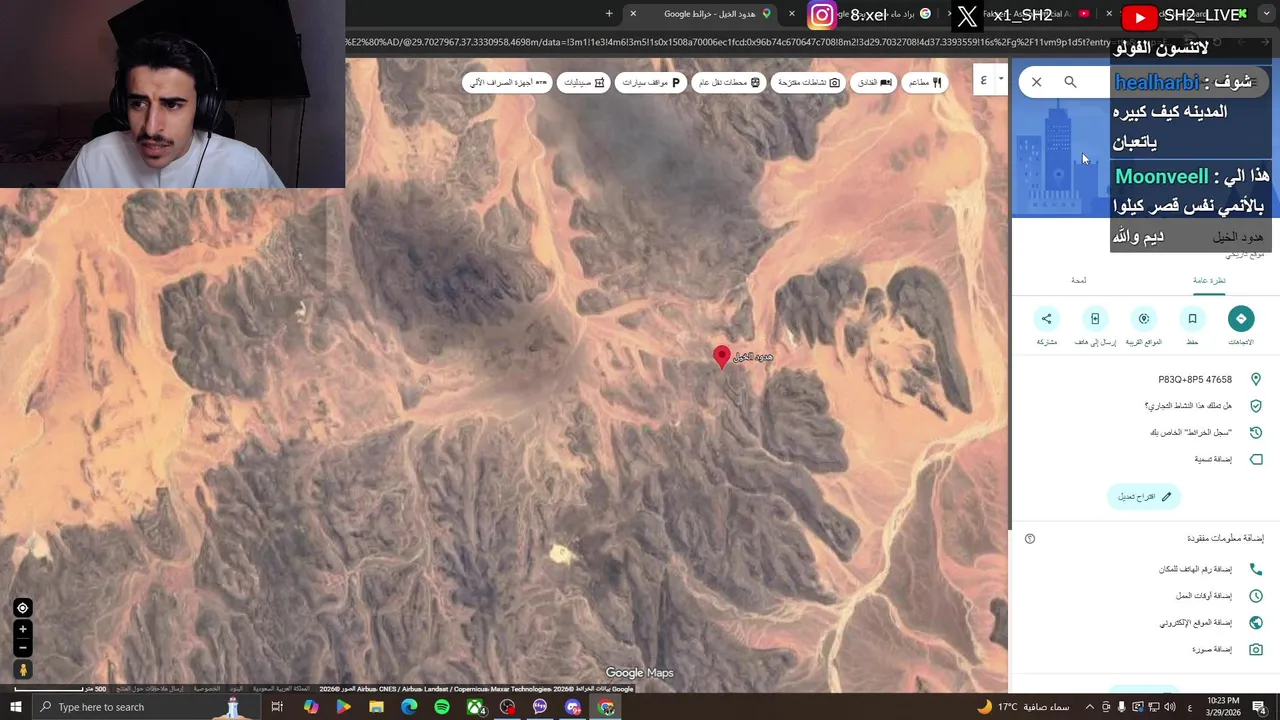The width and height of the screenshot is (1280, 720).
Task: Click the Send to phone (إرسال إلى هاتف) icon
Action: (1095, 319)
